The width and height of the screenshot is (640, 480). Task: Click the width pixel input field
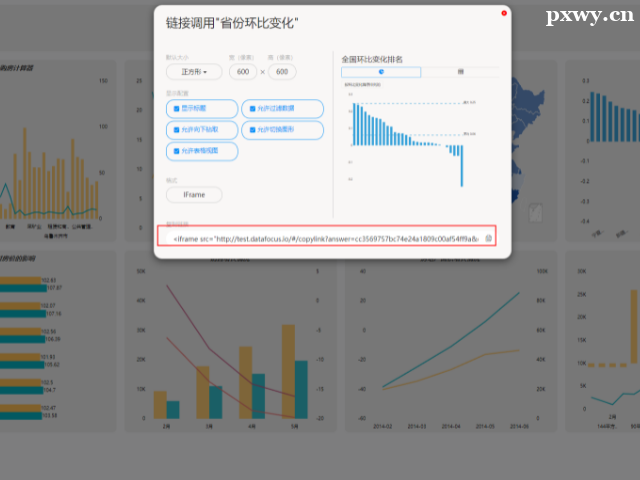point(243,72)
